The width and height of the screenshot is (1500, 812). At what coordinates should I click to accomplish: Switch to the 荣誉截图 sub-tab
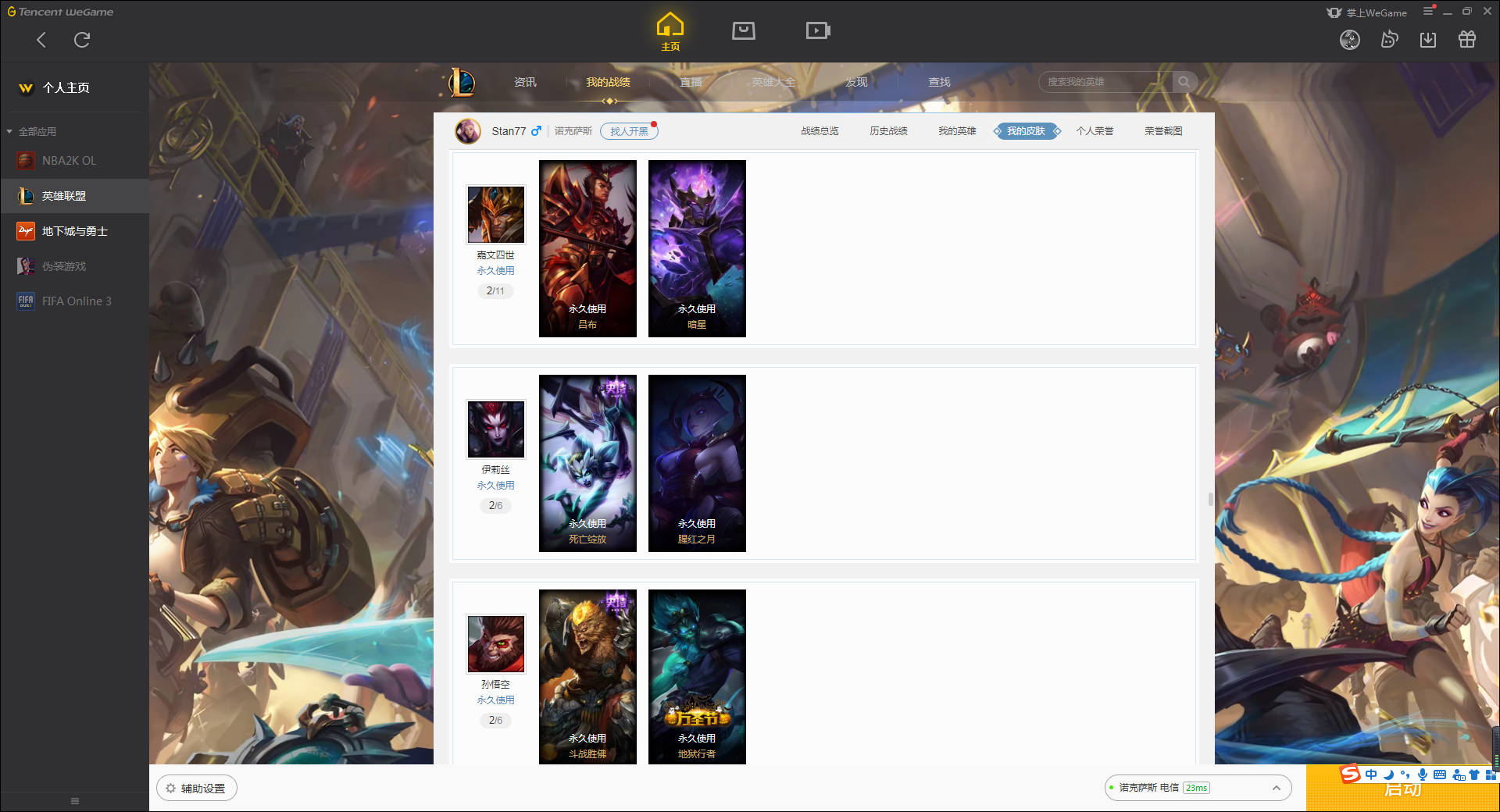1163,131
